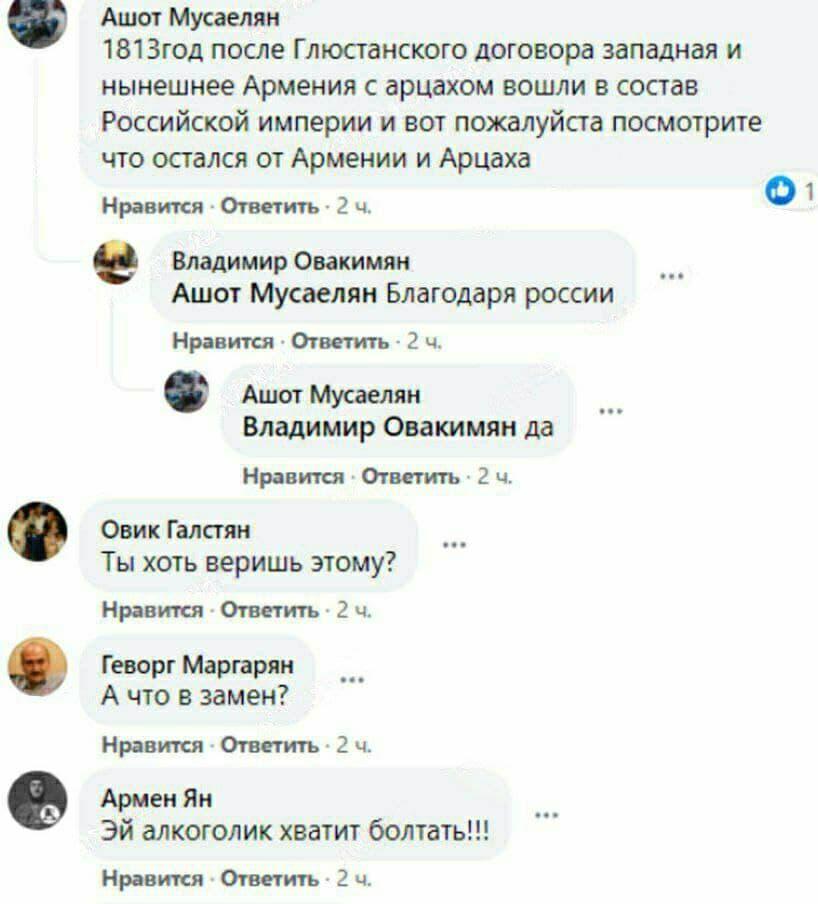Reply to 'А что в замен?' comment
The width and height of the screenshot is (818, 904).
tap(270, 745)
